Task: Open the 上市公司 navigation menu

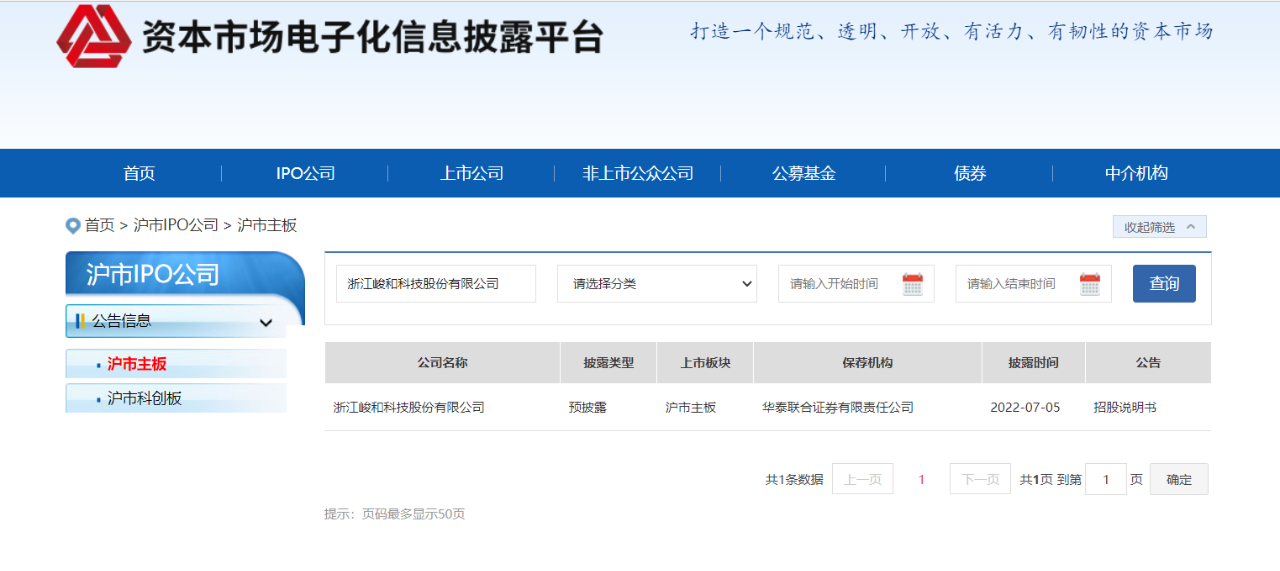Action: click(x=472, y=173)
